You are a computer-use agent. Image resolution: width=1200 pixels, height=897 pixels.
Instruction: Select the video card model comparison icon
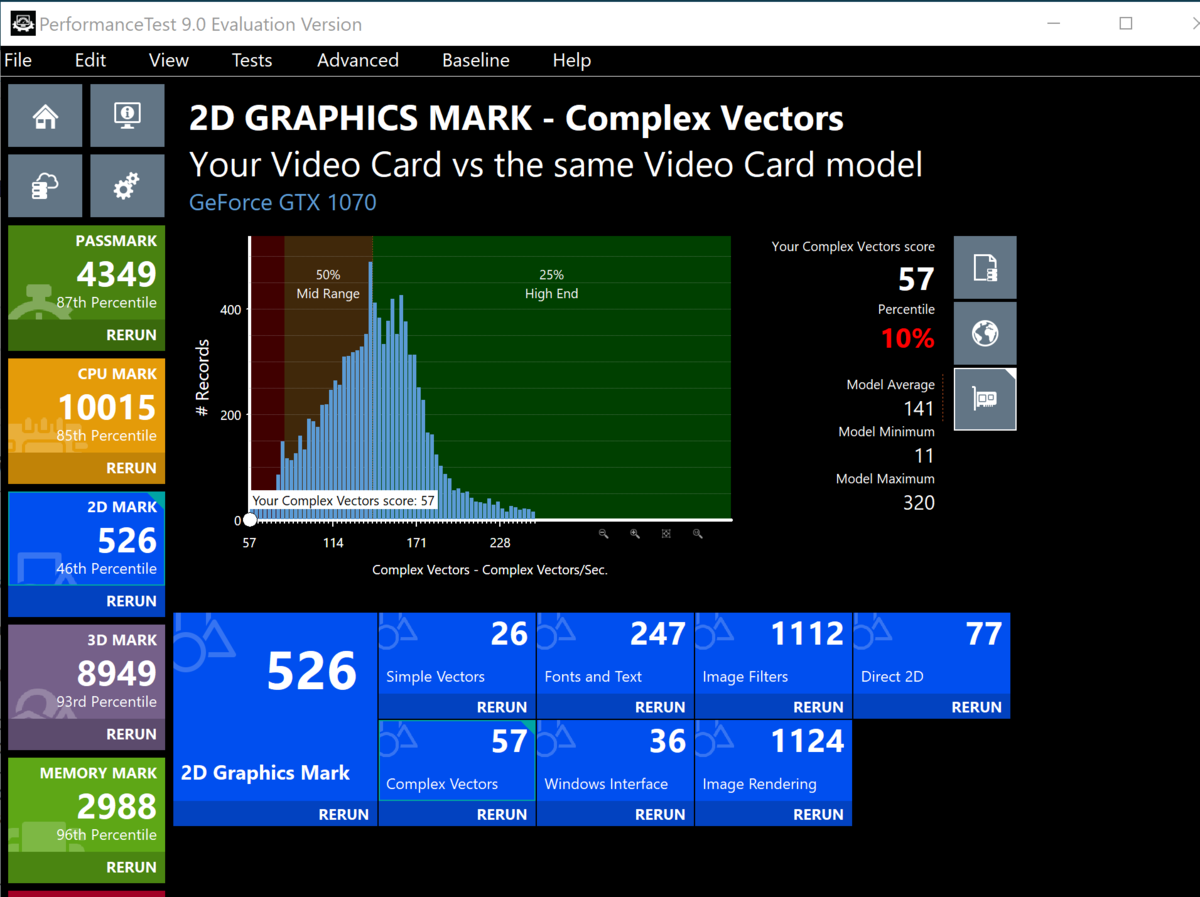click(985, 399)
